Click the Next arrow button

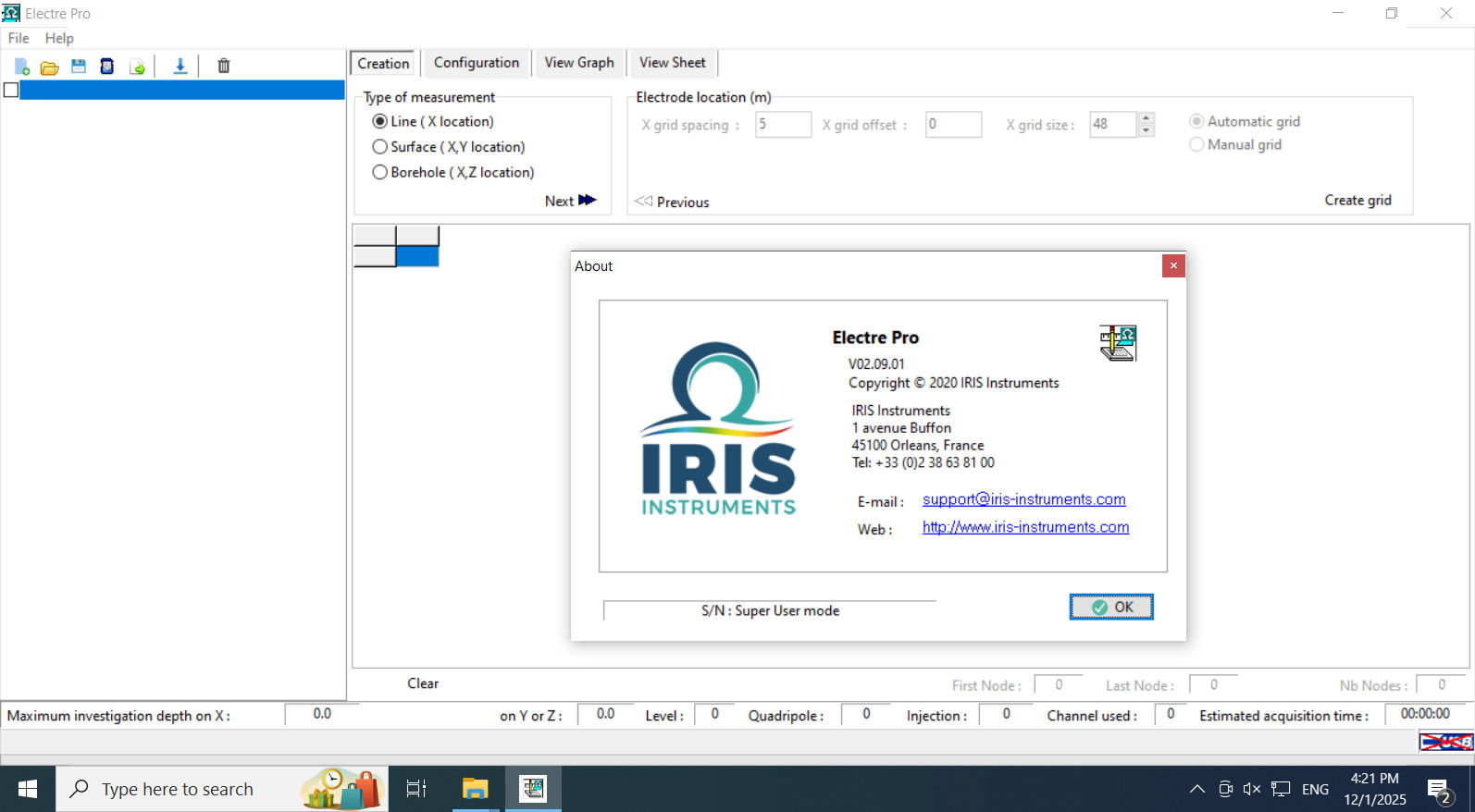click(x=570, y=201)
